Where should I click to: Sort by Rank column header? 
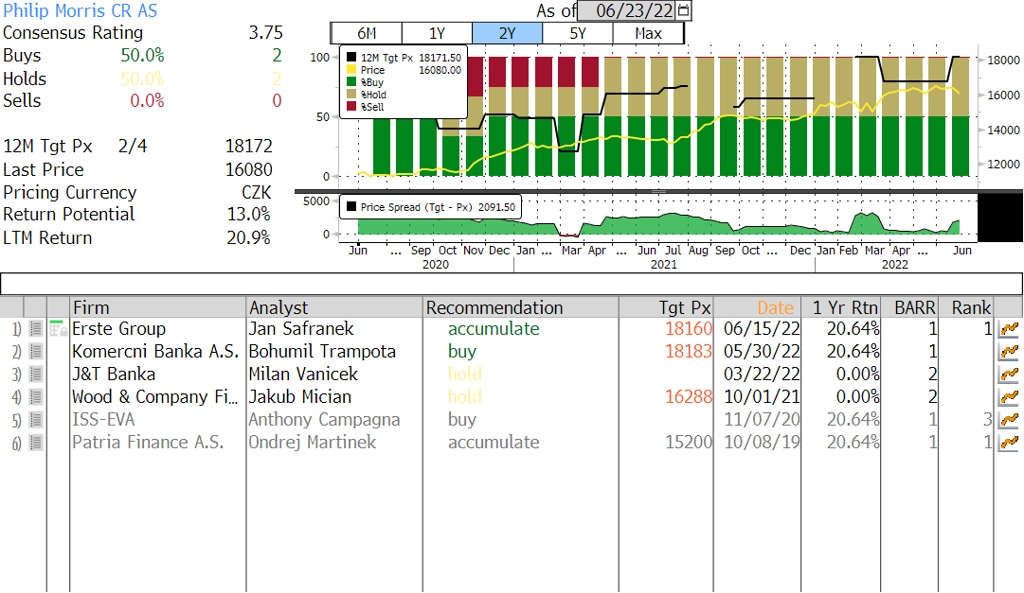coord(967,308)
